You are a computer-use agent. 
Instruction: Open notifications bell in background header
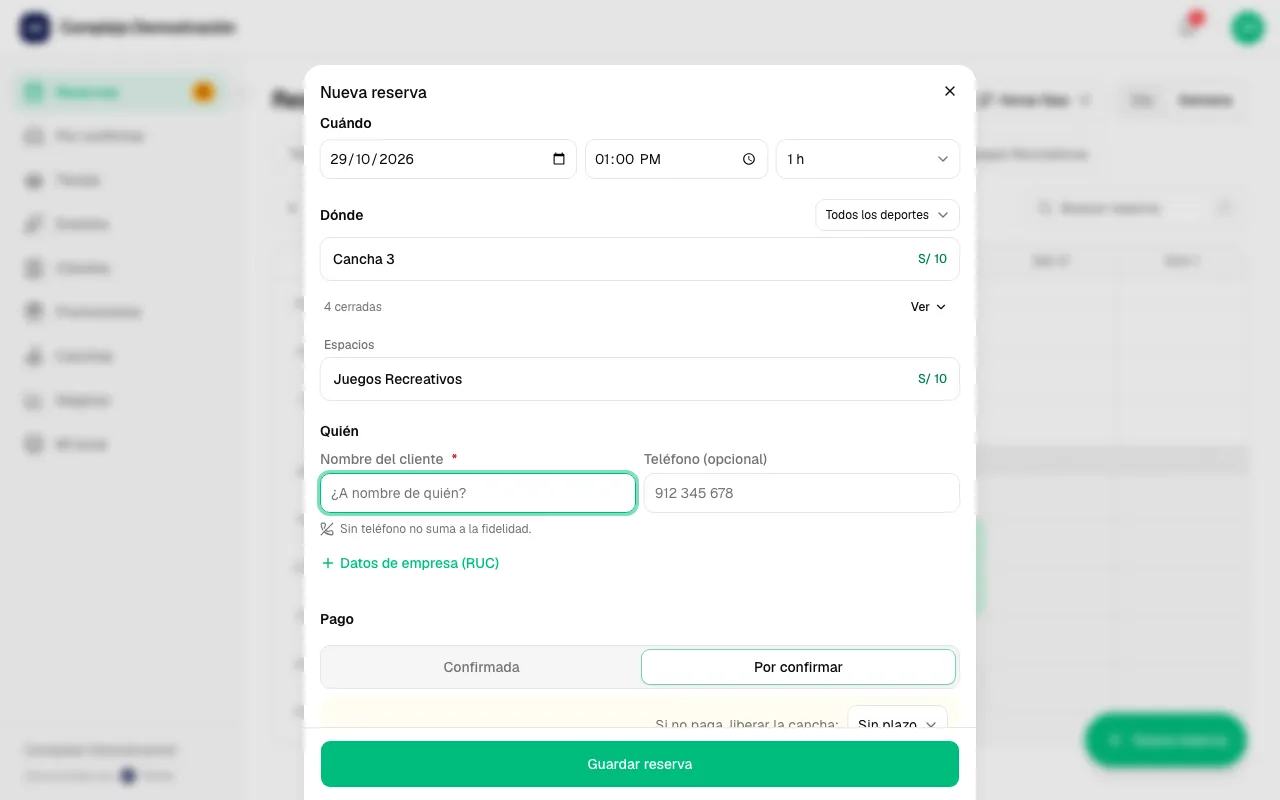1190,27
